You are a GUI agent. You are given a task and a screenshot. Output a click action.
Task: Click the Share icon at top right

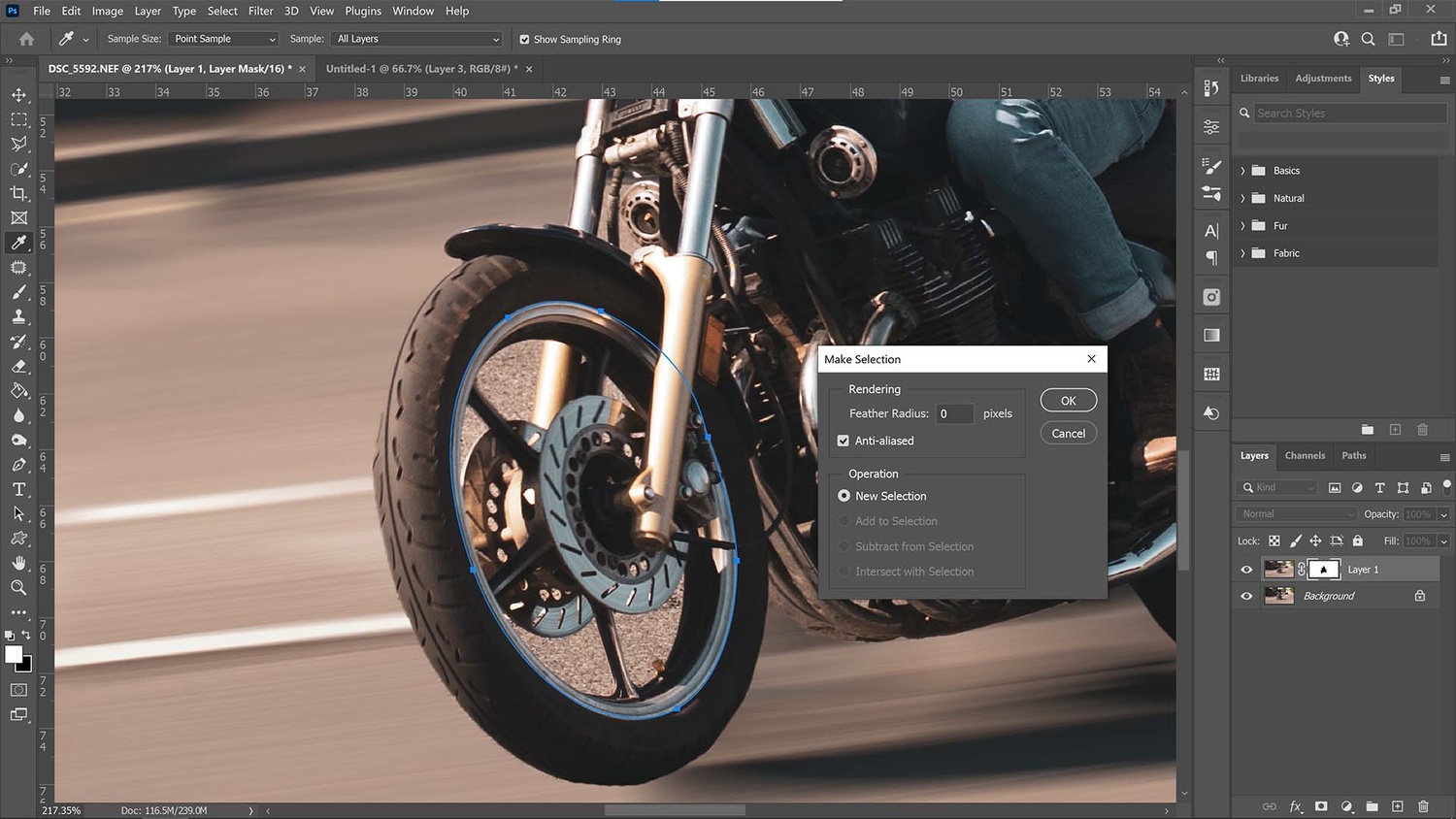(1439, 39)
